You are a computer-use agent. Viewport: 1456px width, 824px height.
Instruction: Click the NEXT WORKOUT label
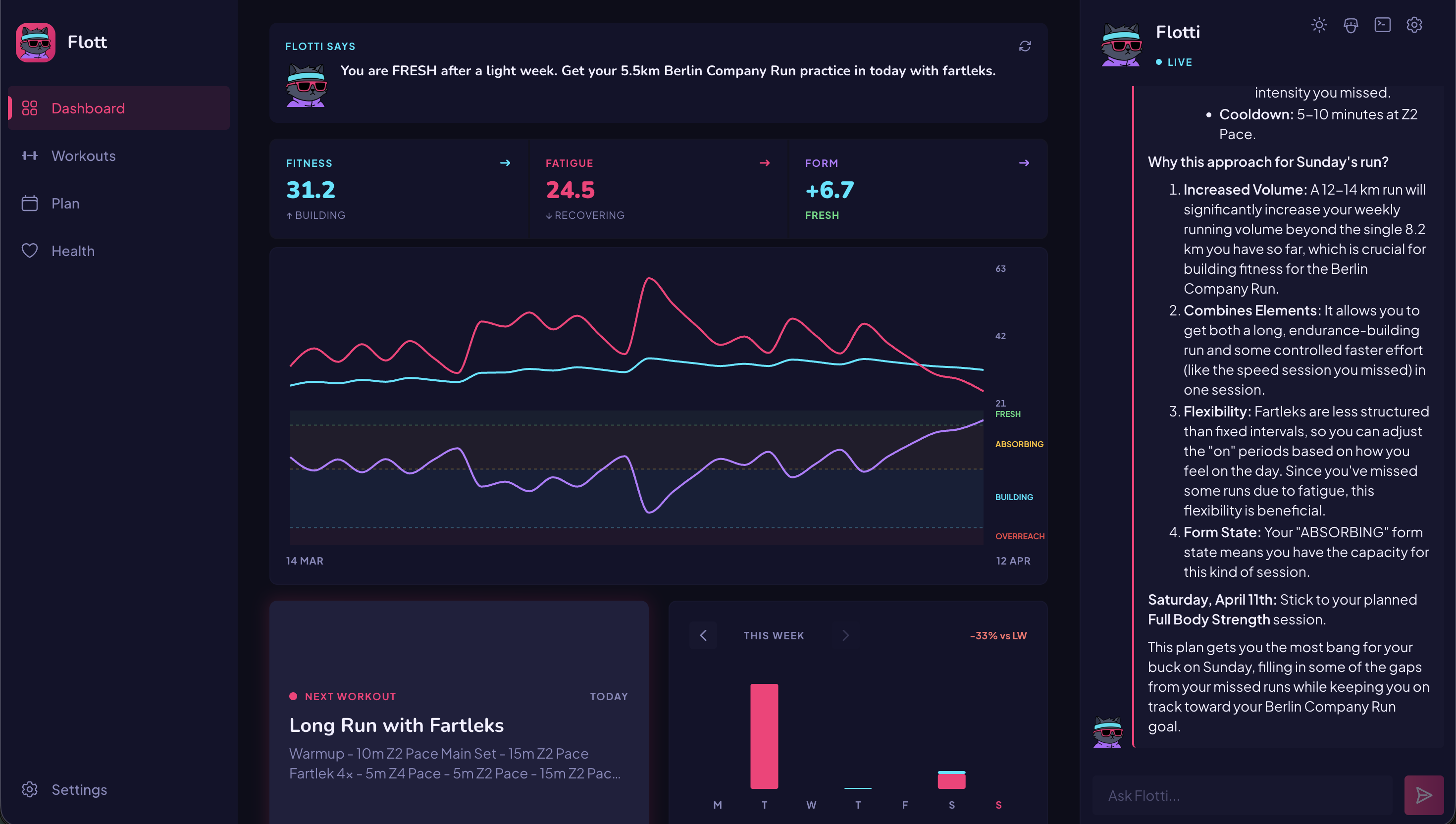pyautogui.click(x=350, y=697)
